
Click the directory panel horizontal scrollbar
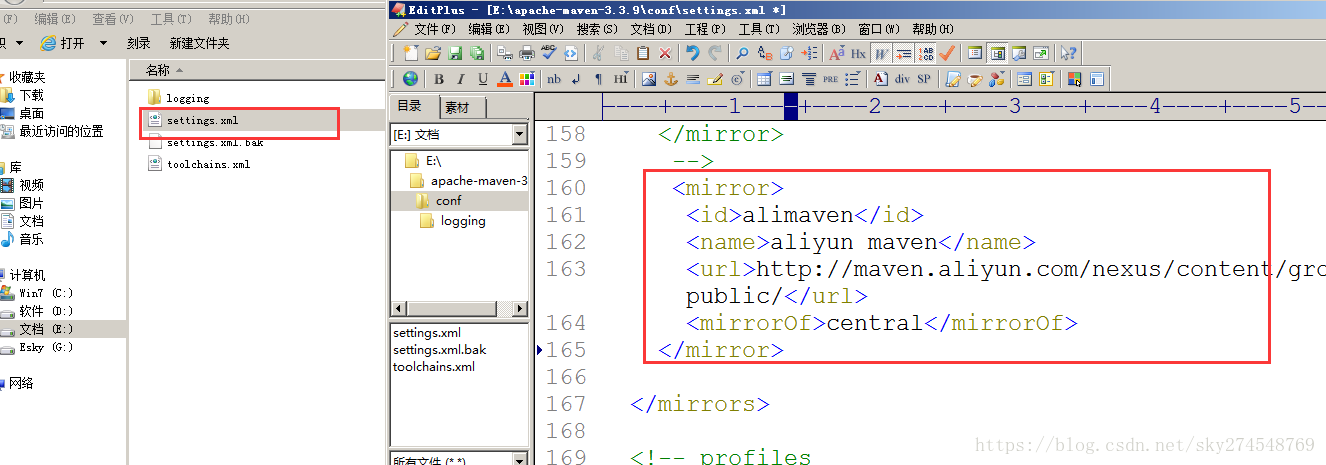pos(459,308)
